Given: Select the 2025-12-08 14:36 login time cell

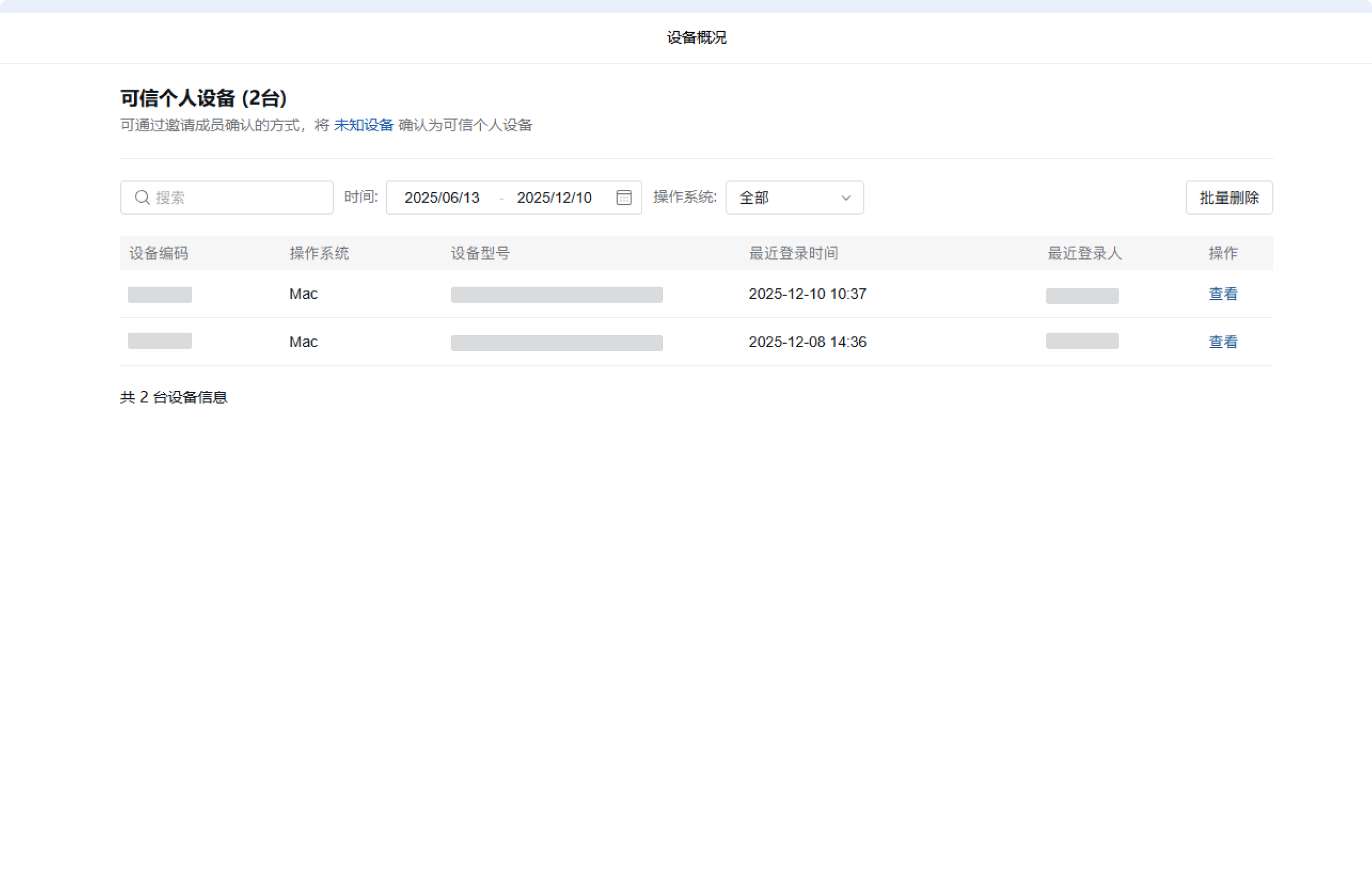Looking at the screenshot, I should tap(807, 342).
